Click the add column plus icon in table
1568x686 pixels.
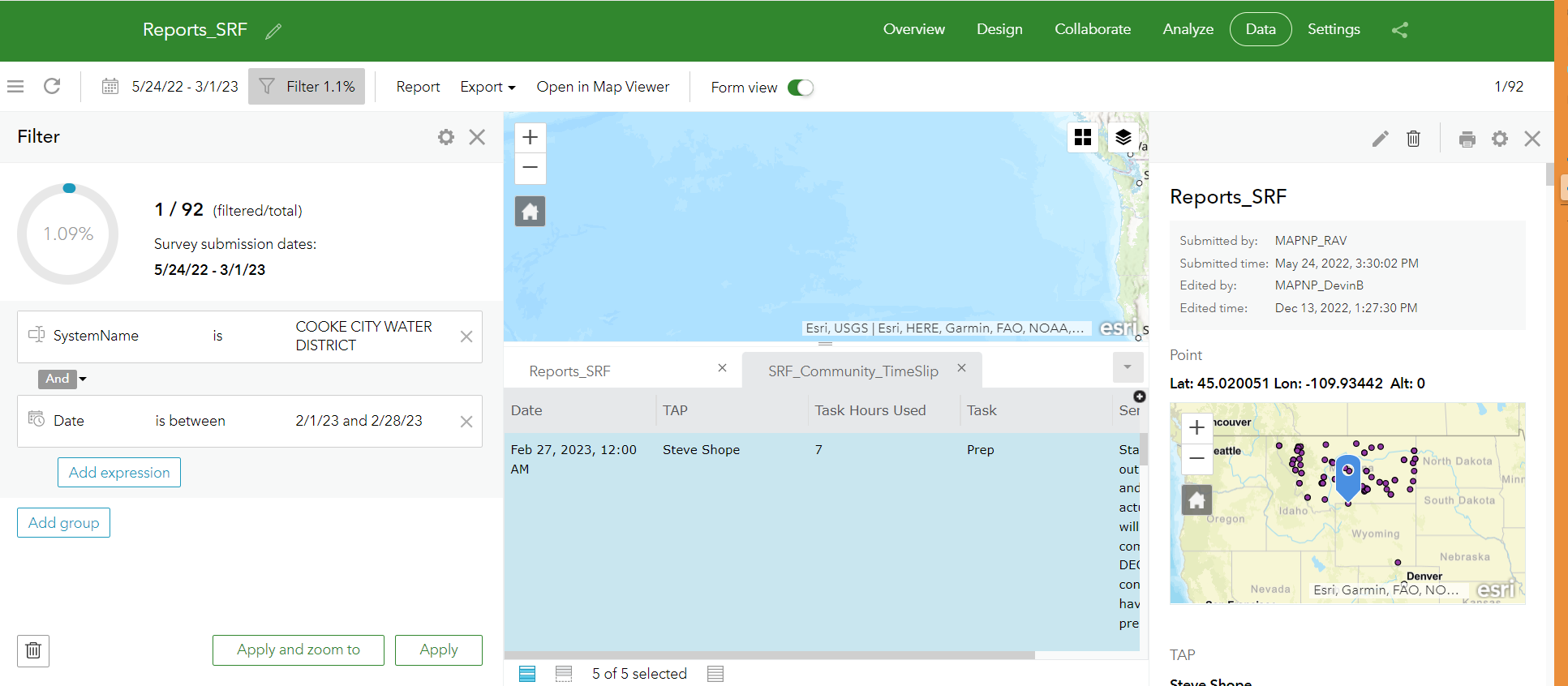pyautogui.click(x=1140, y=397)
